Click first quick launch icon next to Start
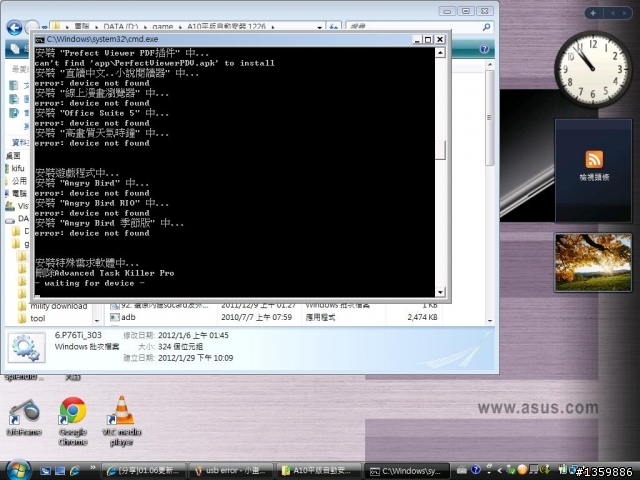This screenshot has width=640, height=480. (45, 471)
